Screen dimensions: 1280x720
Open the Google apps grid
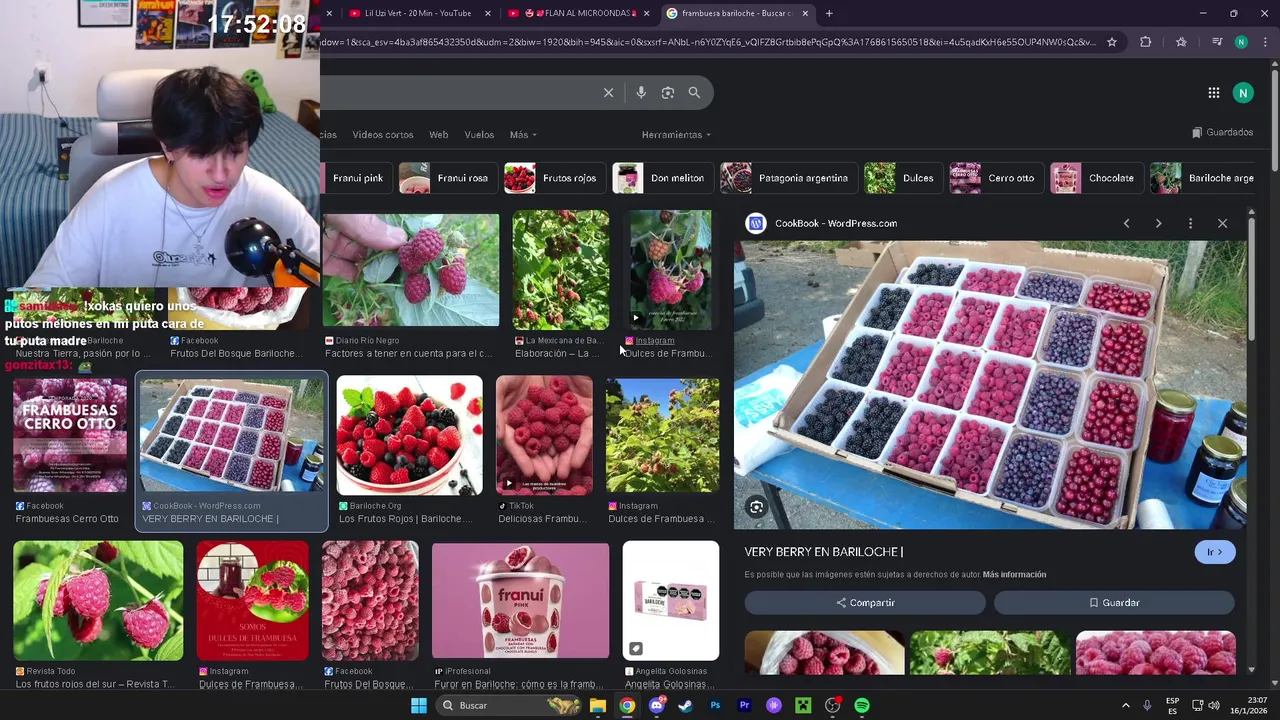1214,93
